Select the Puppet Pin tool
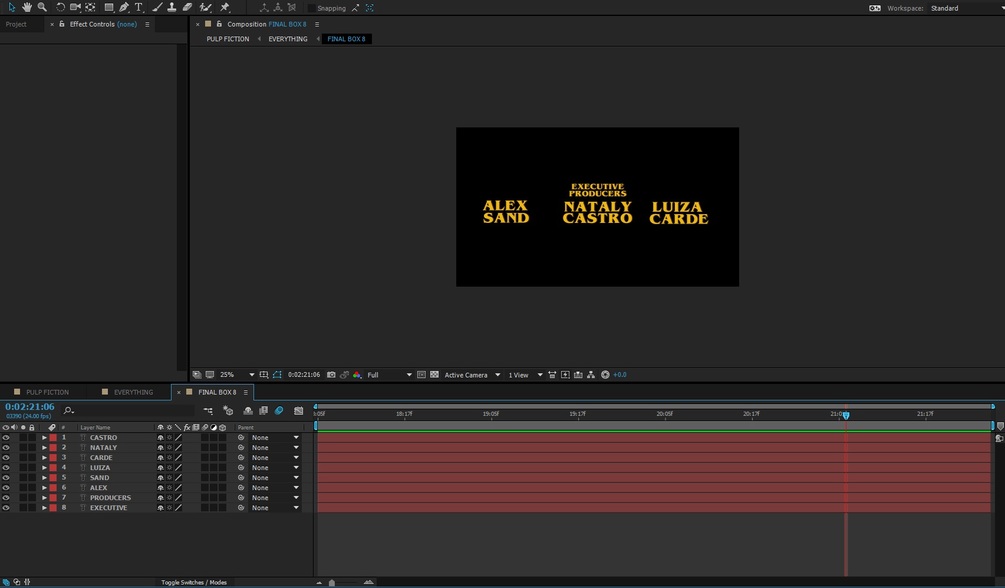 (224, 8)
